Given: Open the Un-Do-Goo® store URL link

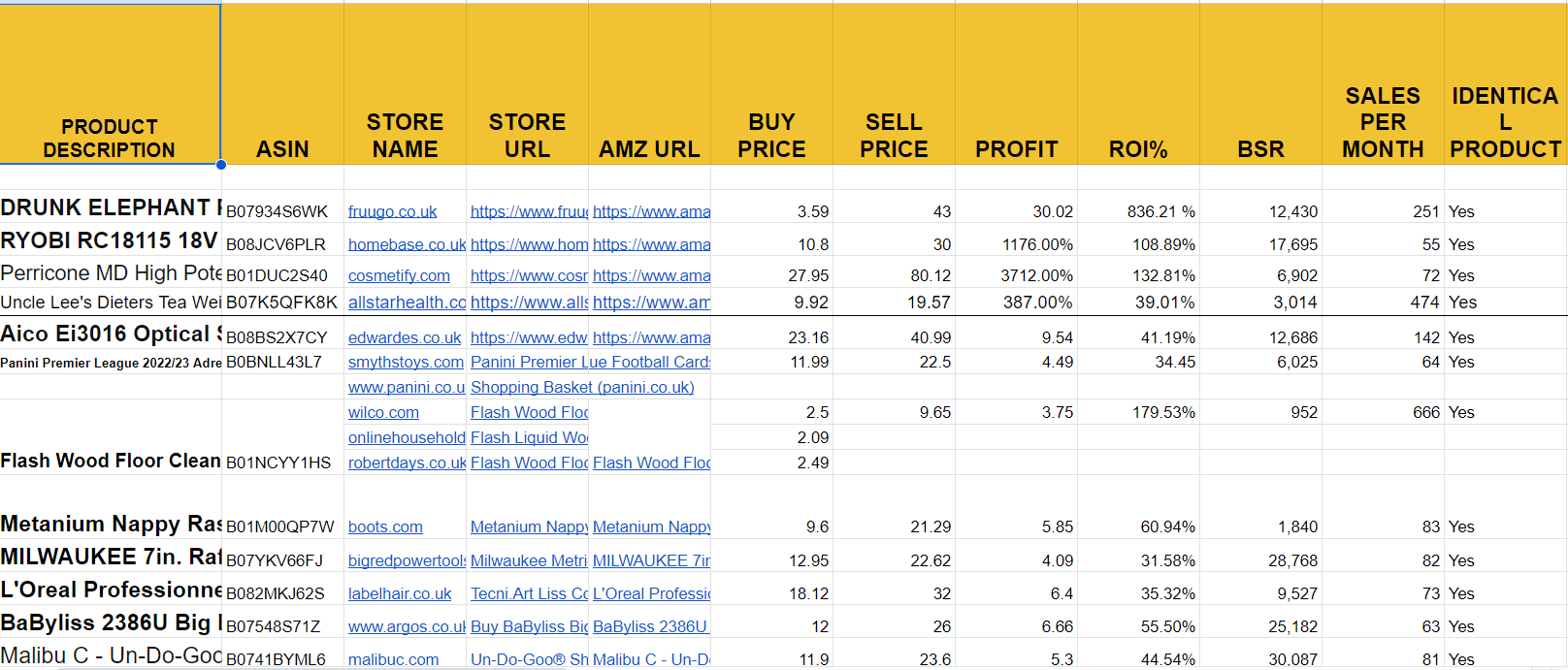Looking at the screenshot, I should click(529, 659).
